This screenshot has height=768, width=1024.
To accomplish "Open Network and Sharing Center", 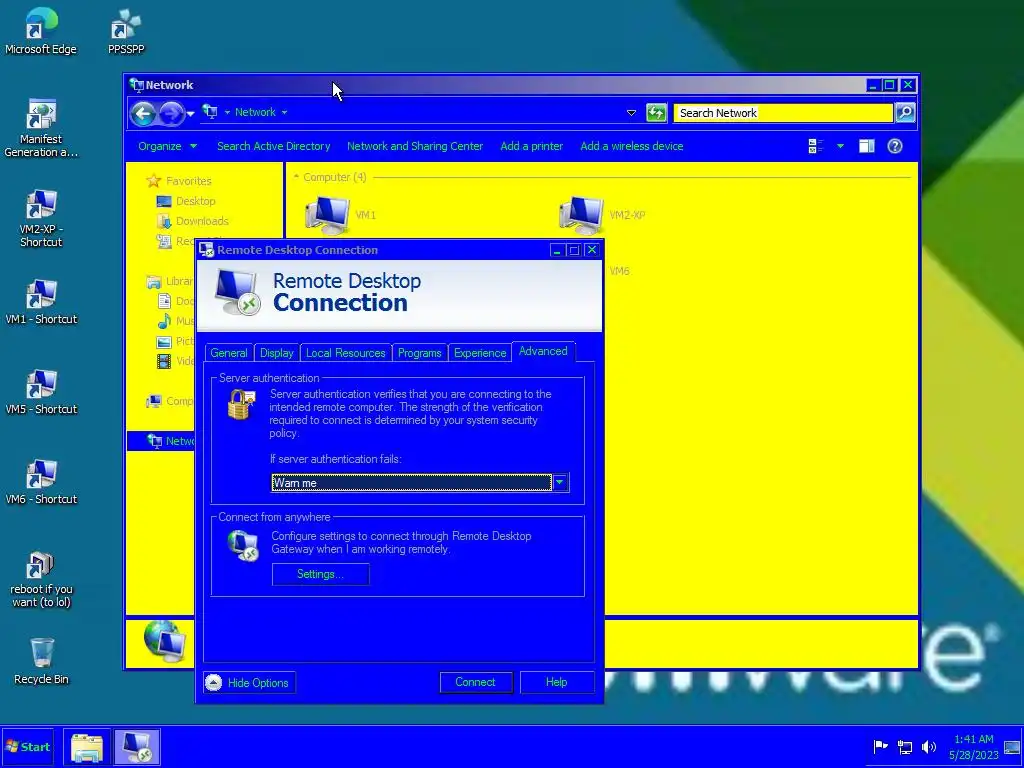I will click(415, 146).
